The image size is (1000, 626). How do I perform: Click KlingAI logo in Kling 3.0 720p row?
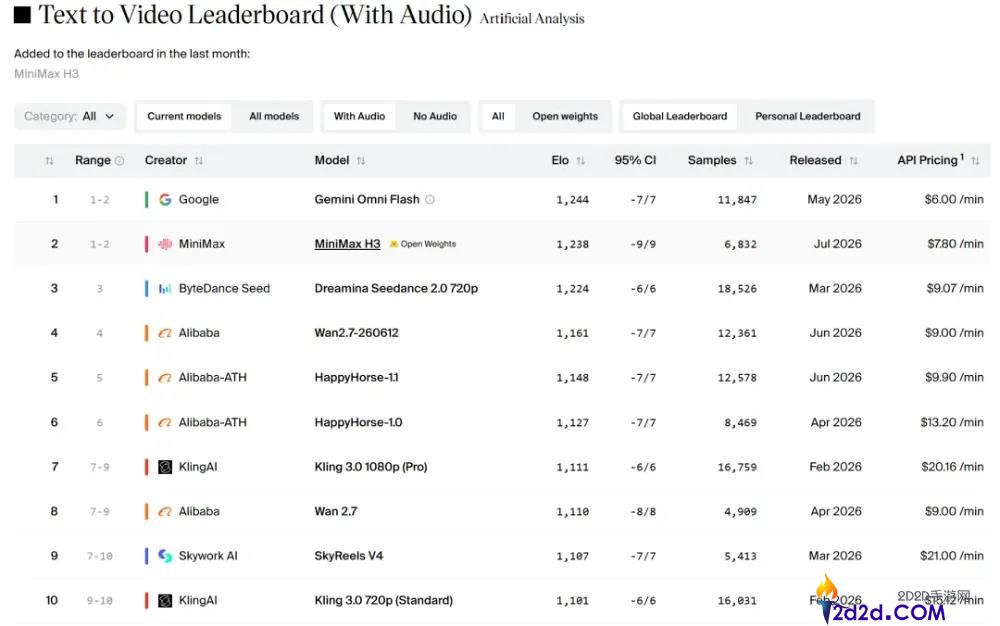[165, 601]
